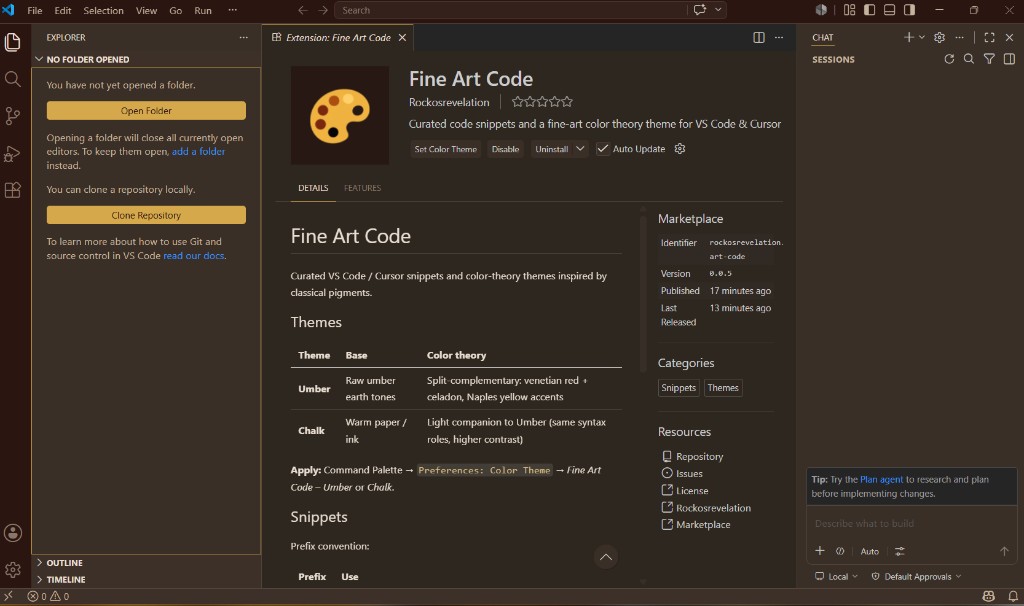Click the Set Color Theme button

(x=445, y=149)
